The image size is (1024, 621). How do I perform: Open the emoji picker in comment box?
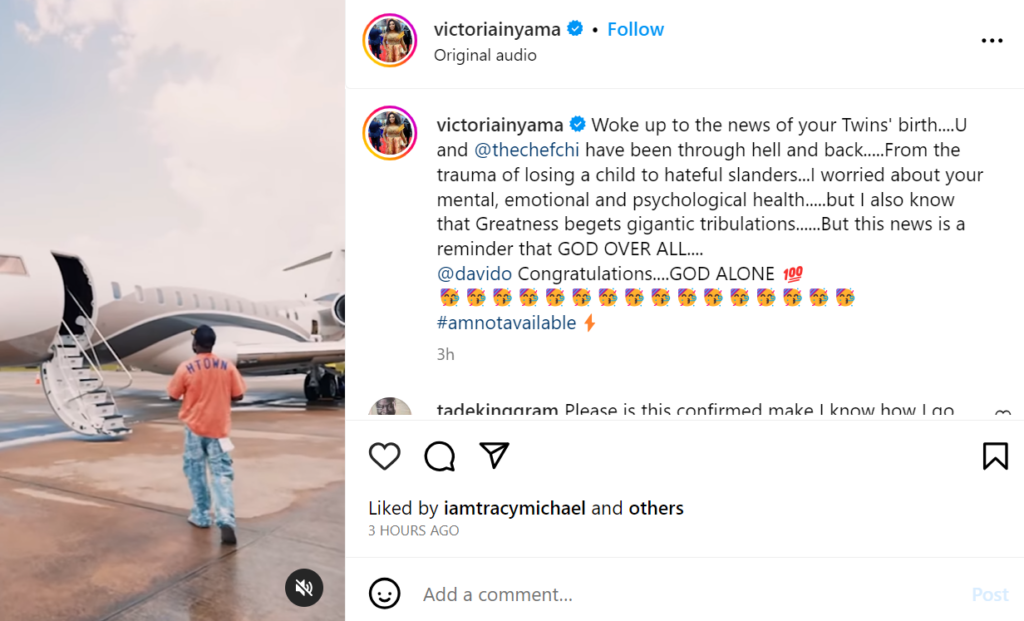coord(384,594)
